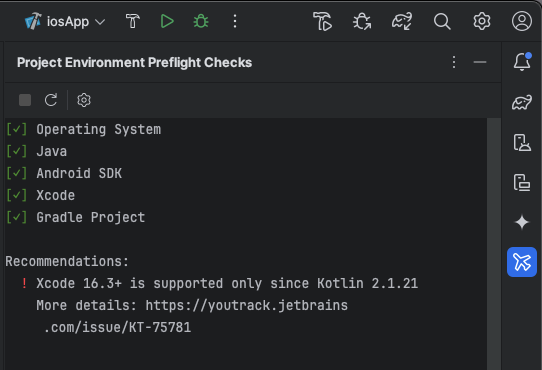Image resolution: width=542 pixels, height=370 pixels.
Task: Click the build and run hammer-play icon
Action: click(322, 21)
